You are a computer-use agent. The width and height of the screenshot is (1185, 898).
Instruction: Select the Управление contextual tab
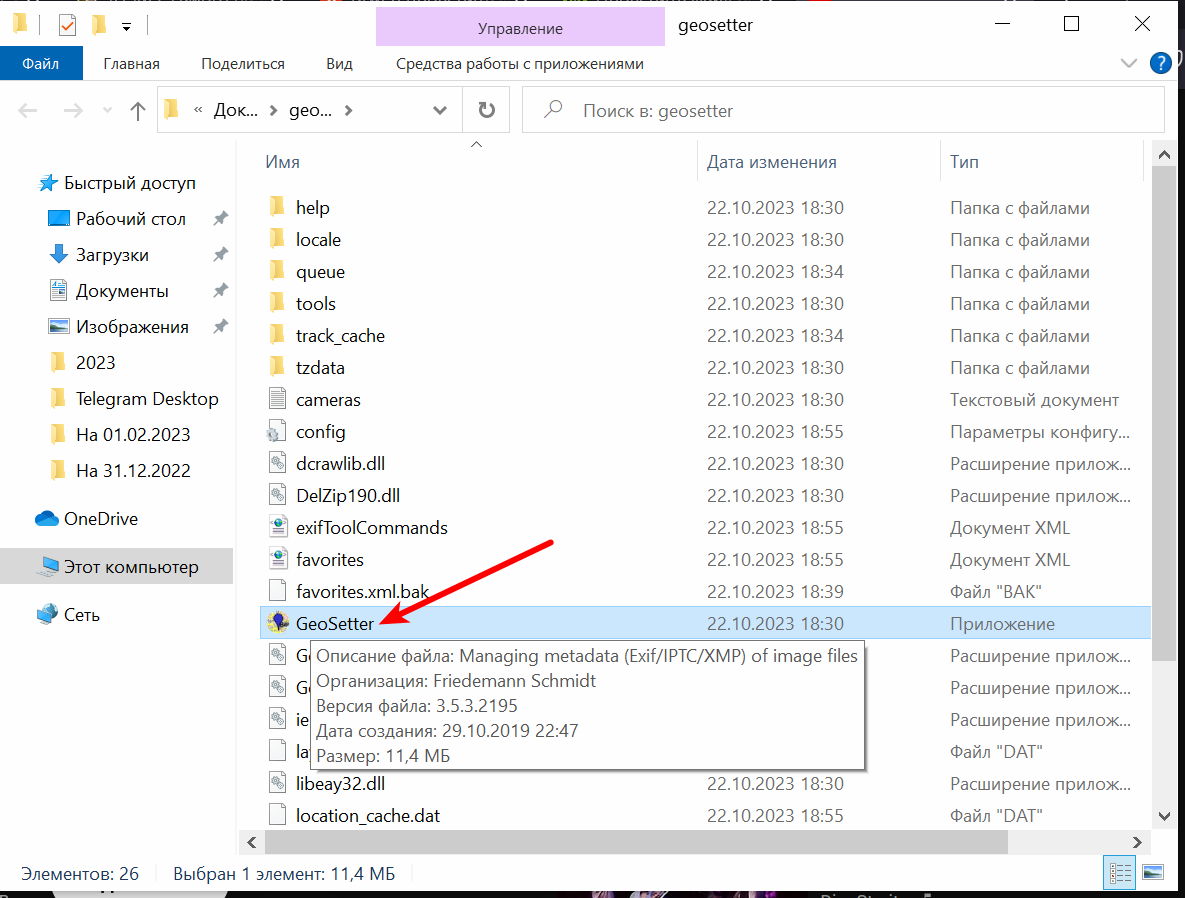pyautogui.click(x=520, y=28)
